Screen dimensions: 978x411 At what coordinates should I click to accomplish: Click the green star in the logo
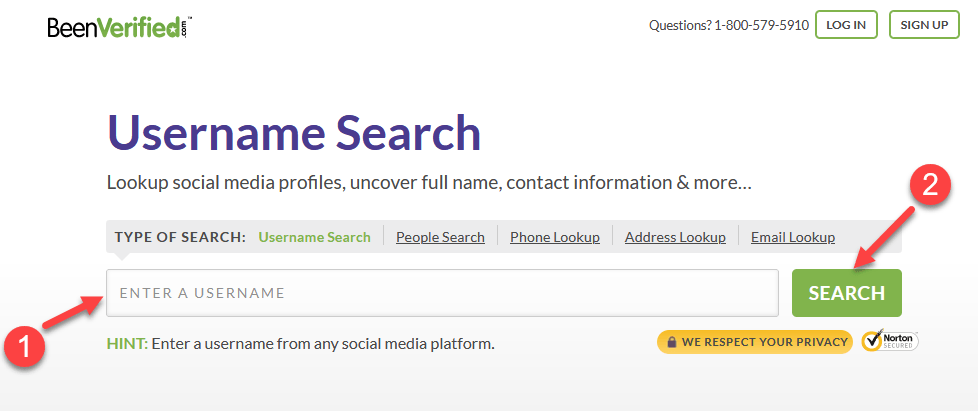coord(172,30)
